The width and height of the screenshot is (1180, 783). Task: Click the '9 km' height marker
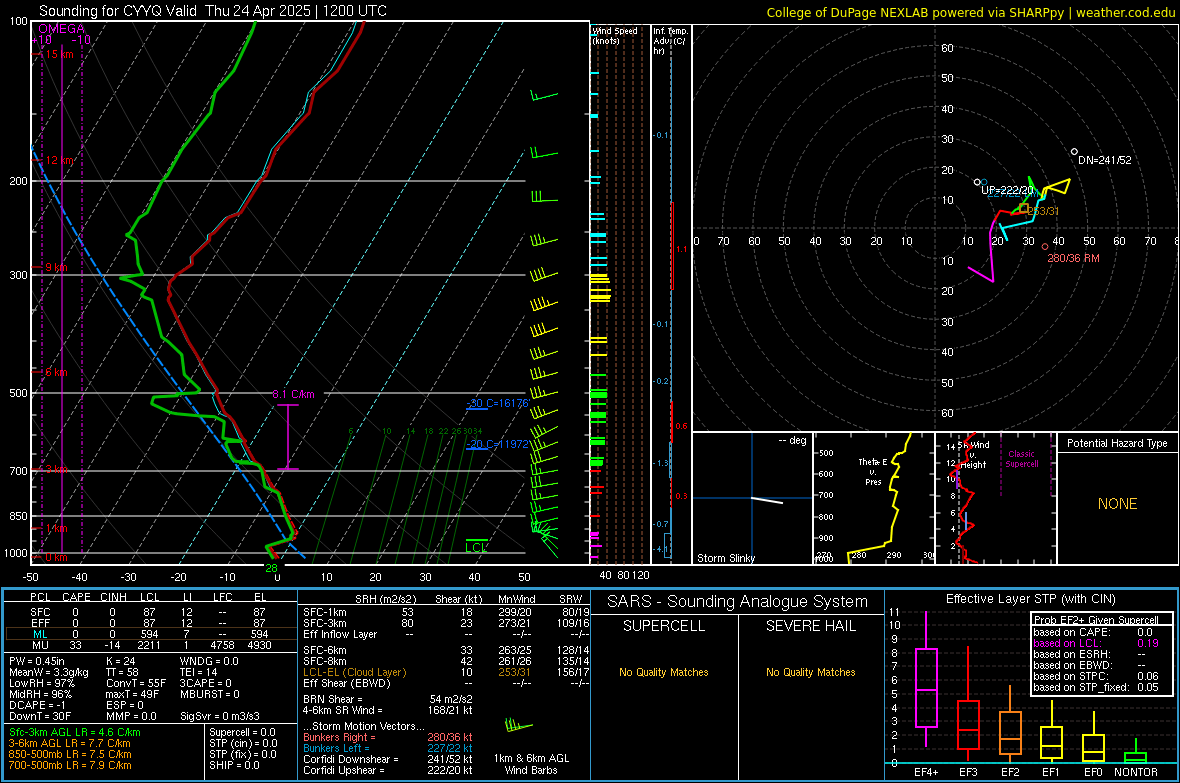(x=56, y=267)
